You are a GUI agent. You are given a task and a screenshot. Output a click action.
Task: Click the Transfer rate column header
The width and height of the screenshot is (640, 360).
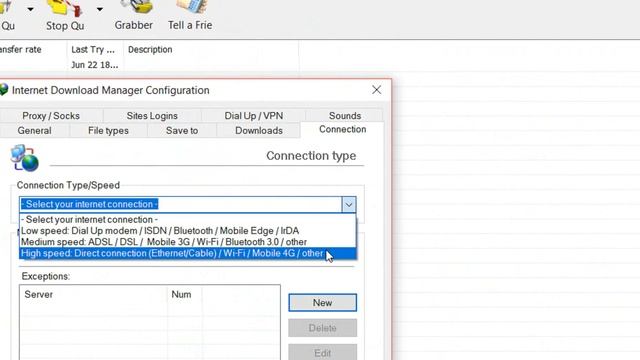point(20,49)
